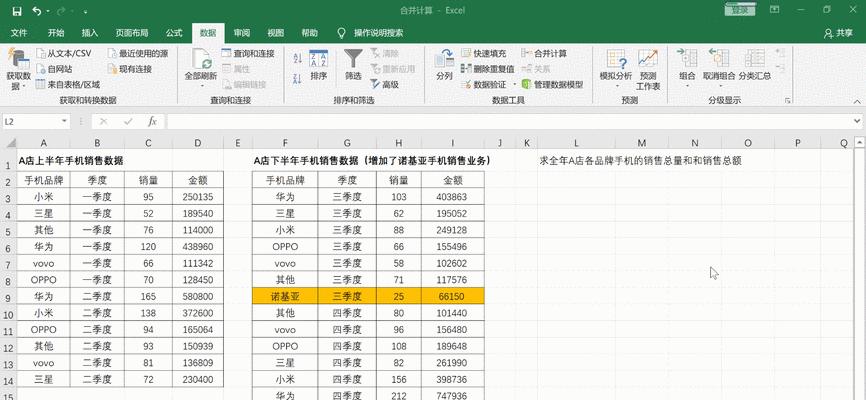Click the title A店上半年手机销售数据

71,161
